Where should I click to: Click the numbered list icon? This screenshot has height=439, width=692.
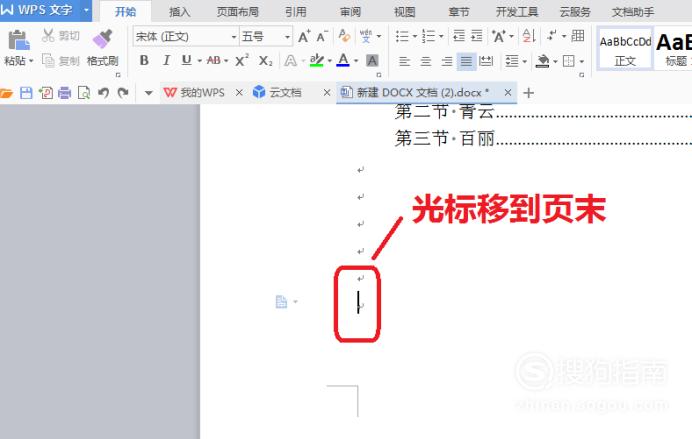click(428, 36)
